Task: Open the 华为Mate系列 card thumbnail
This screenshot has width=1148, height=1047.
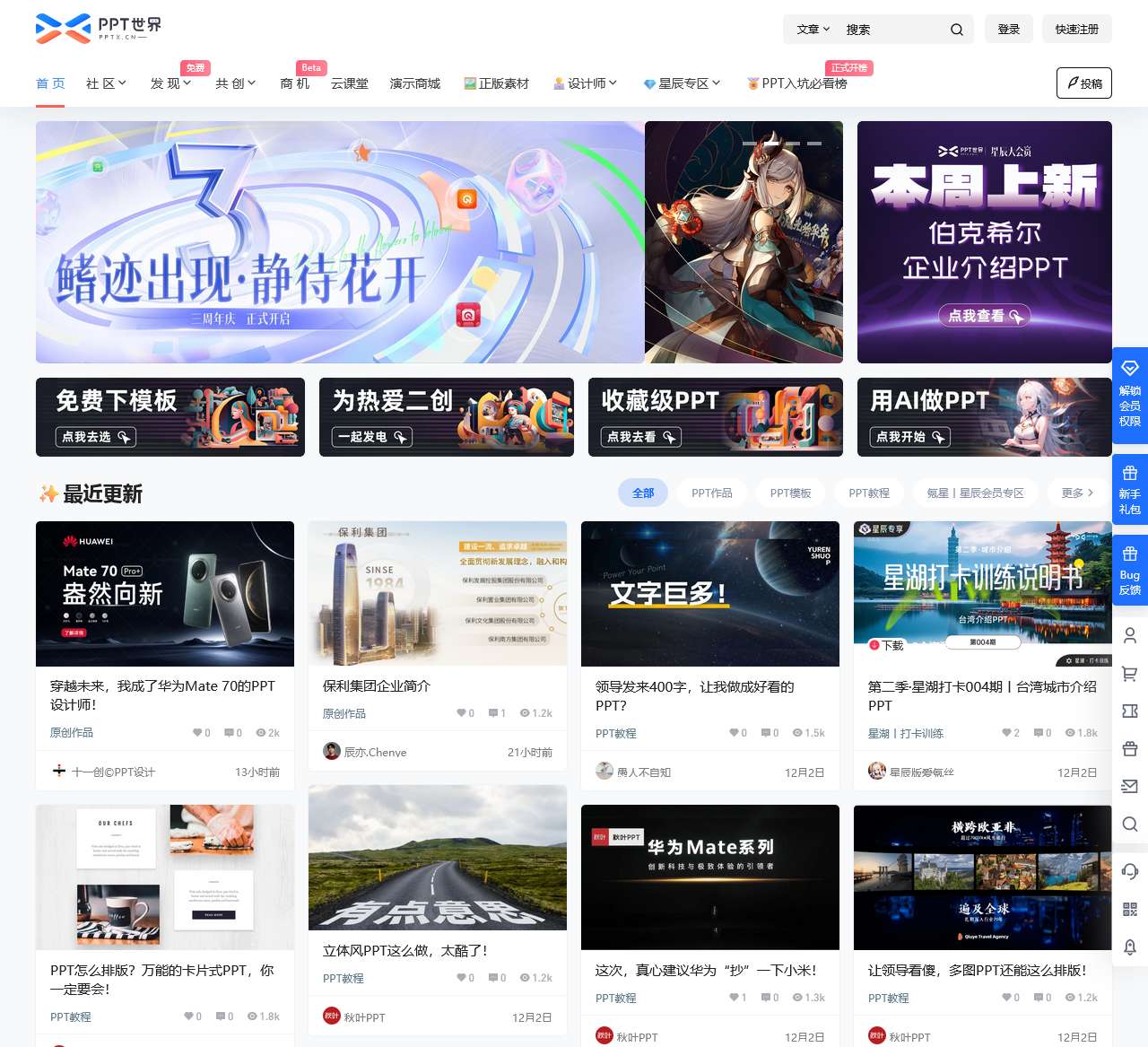Action: tap(710, 877)
